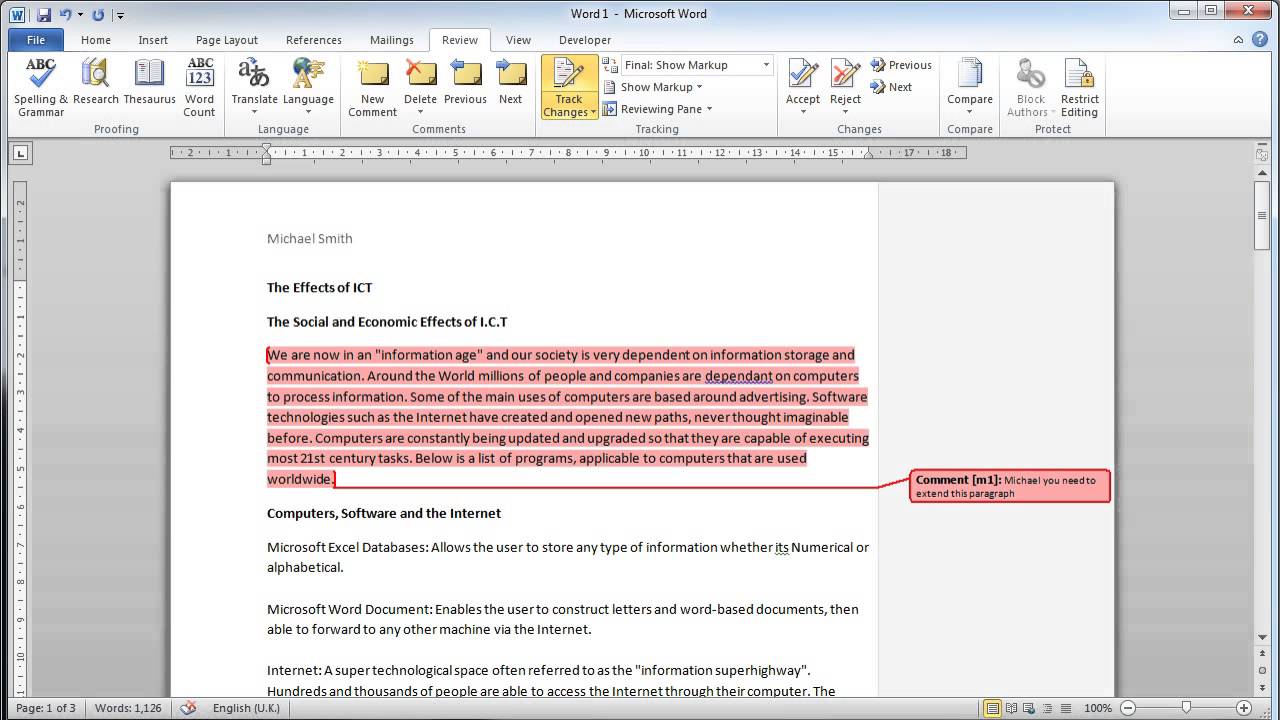Click the tab selector at ruler corner
1280x720 pixels.
pos(20,153)
